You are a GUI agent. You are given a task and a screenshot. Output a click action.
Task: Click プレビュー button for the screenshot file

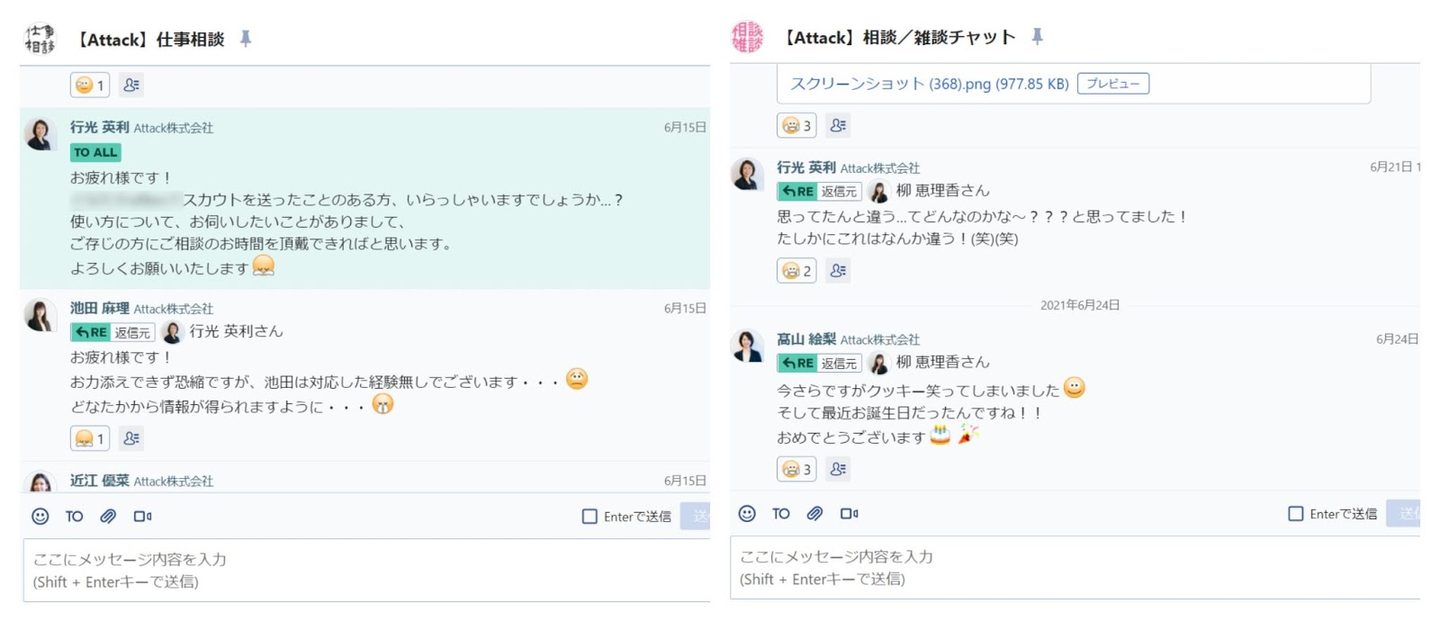click(1113, 84)
